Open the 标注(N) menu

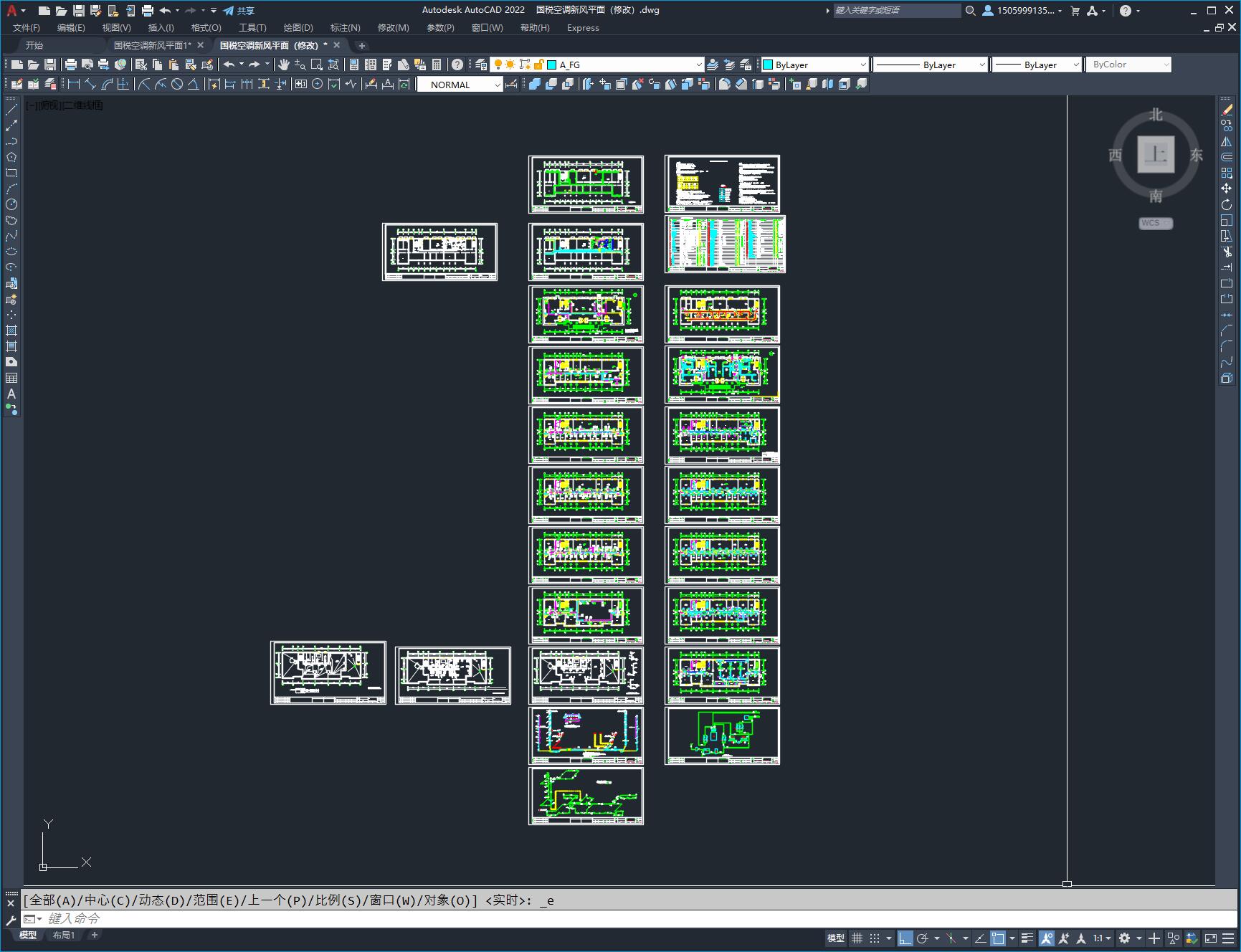coord(345,27)
